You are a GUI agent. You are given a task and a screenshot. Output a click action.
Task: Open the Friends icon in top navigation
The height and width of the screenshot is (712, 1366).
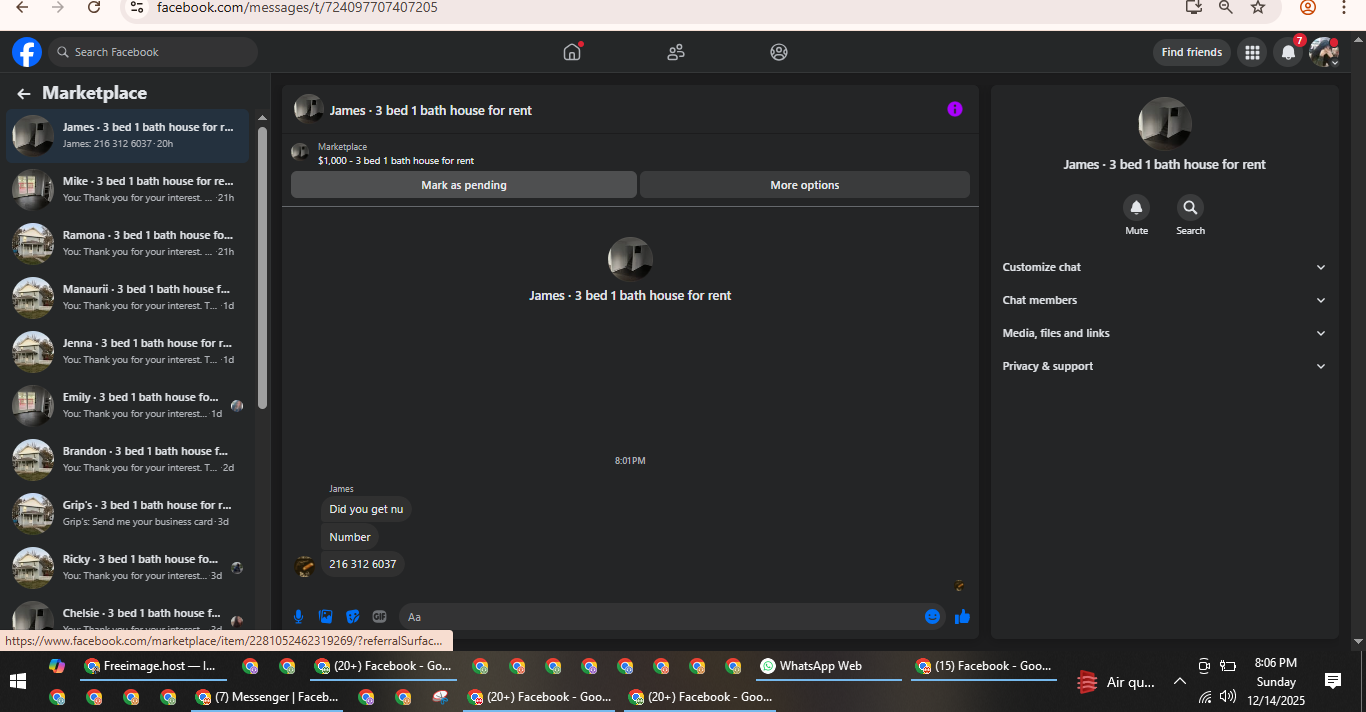click(676, 52)
